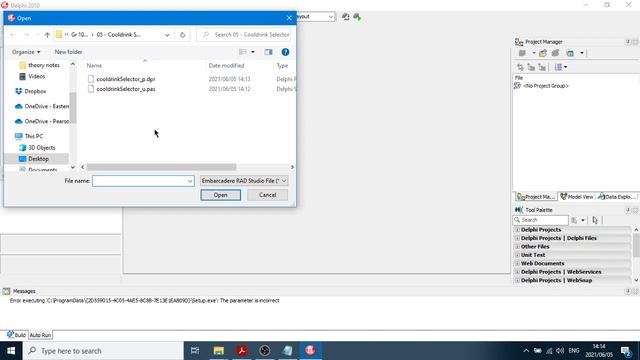Open the Embarcadero RAD Studio file type filter
This screenshot has width=640, height=360.
pos(244,181)
